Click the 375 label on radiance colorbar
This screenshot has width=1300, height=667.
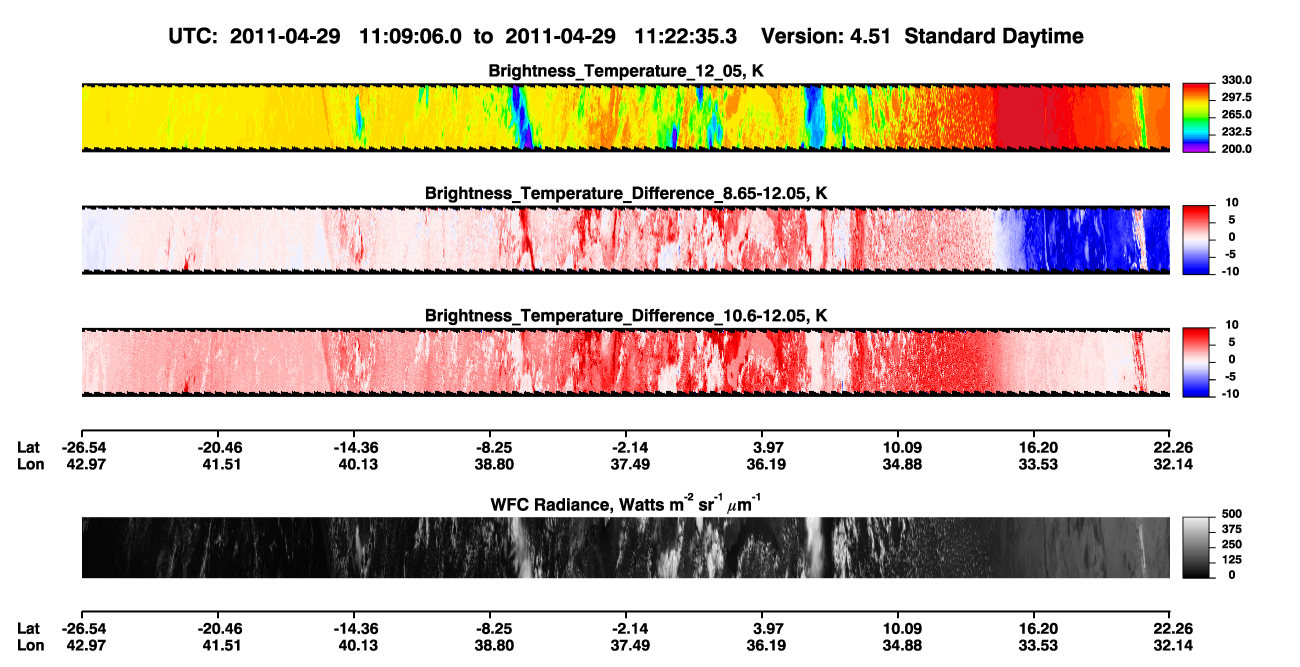tap(1230, 529)
